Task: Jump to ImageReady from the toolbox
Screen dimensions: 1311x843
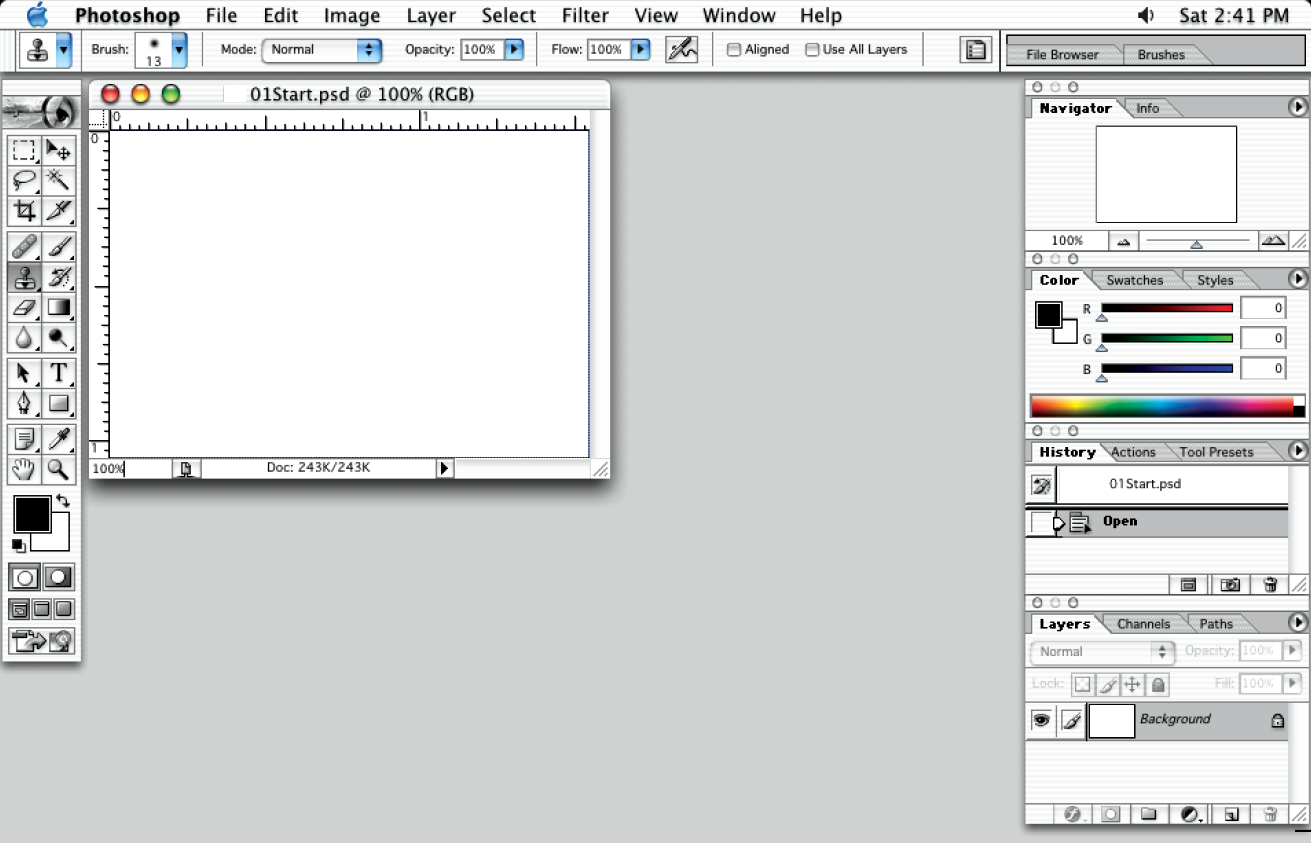Action: click(42, 641)
